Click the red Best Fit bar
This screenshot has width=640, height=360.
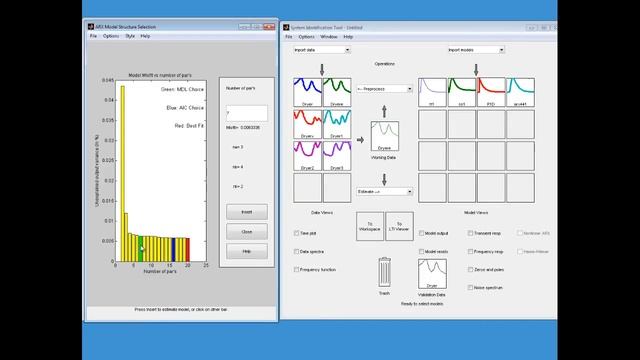click(x=188, y=250)
